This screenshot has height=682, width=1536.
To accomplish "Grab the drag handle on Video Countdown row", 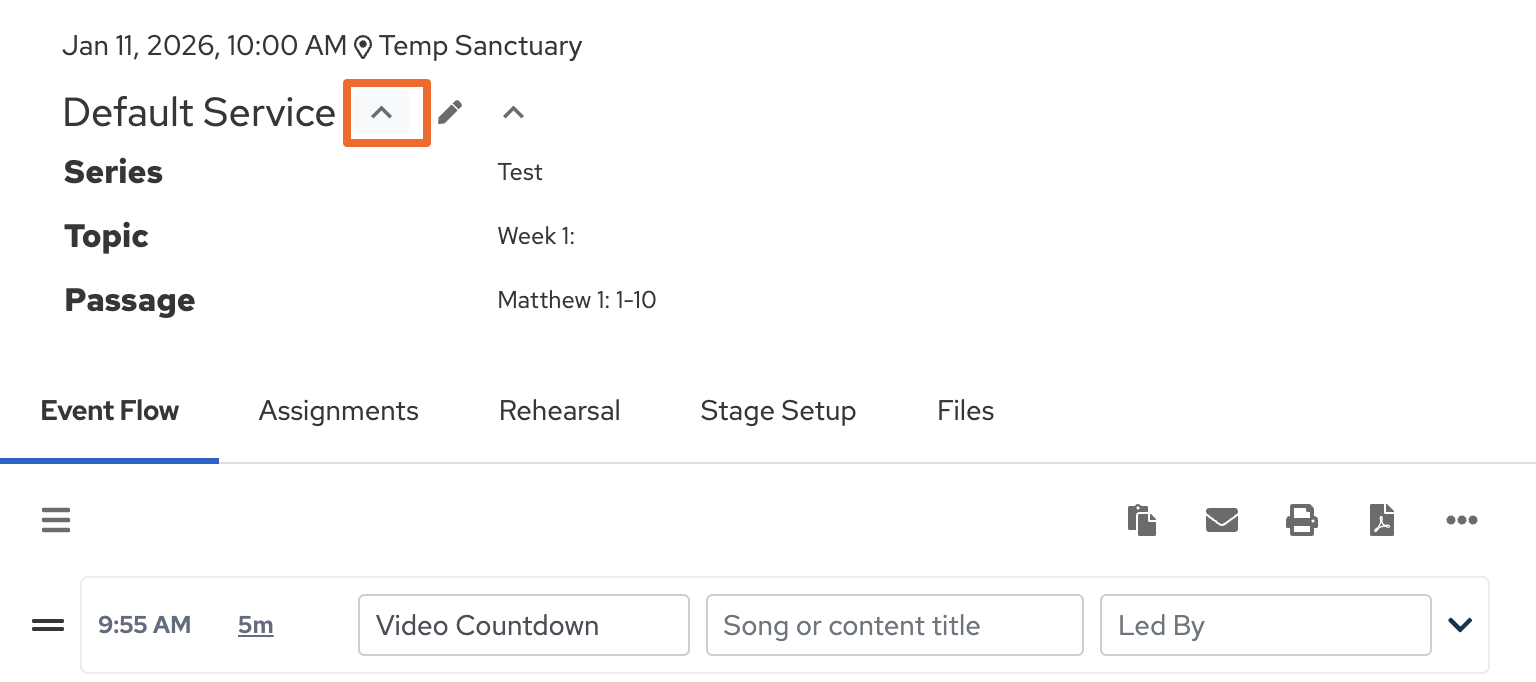I will (48, 626).
